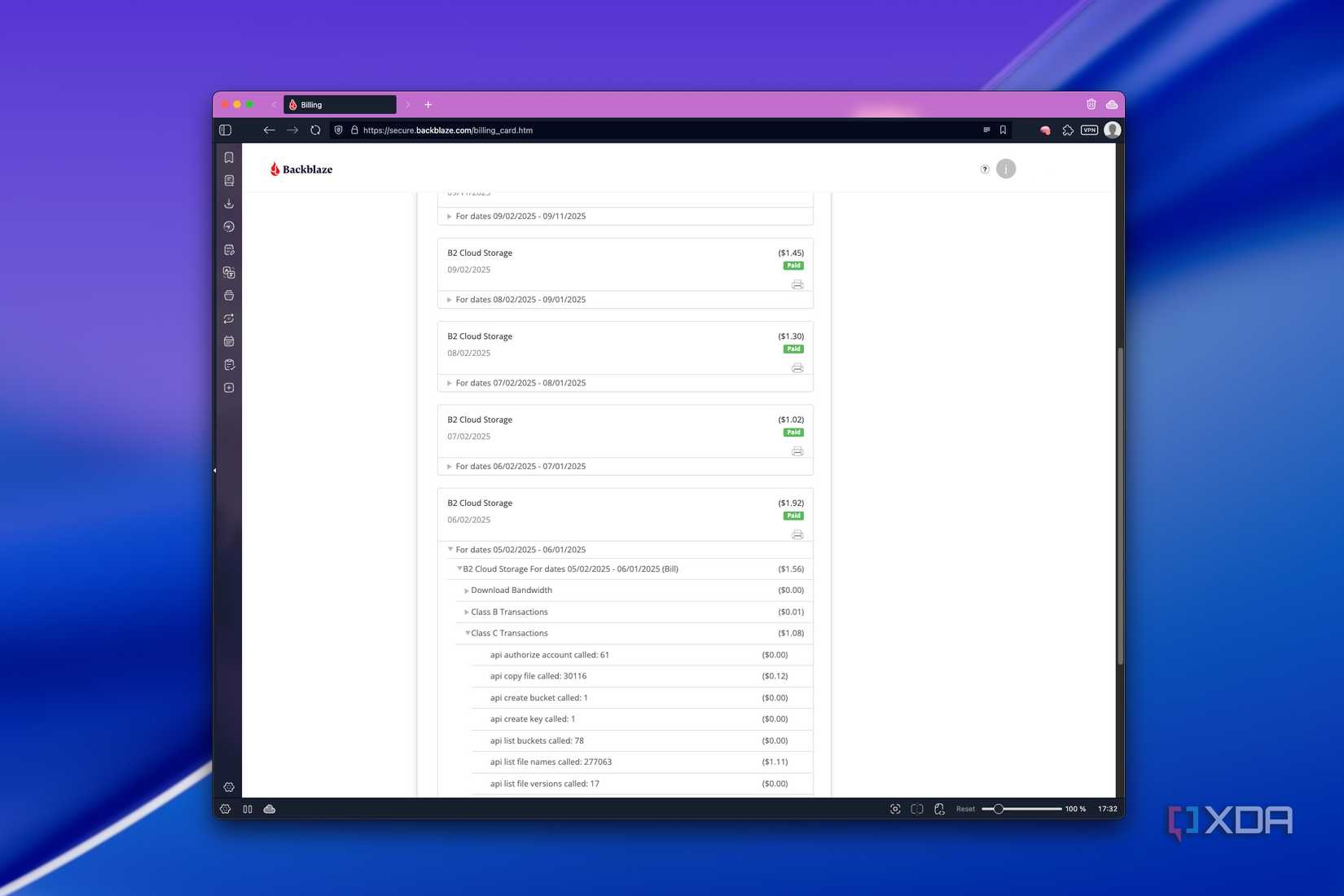The height and width of the screenshot is (896, 1344).
Task: Click the VPN button in toolbar
Action: click(x=1090, y=130)
